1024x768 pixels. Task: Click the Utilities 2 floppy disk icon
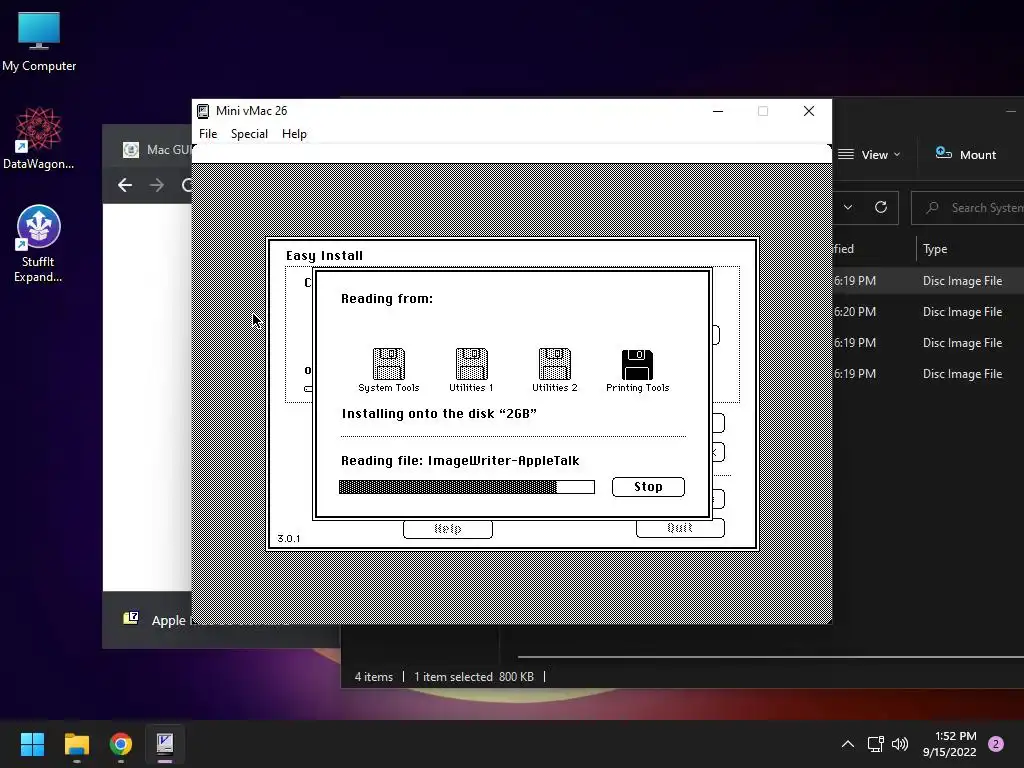(x=554, y=364)
